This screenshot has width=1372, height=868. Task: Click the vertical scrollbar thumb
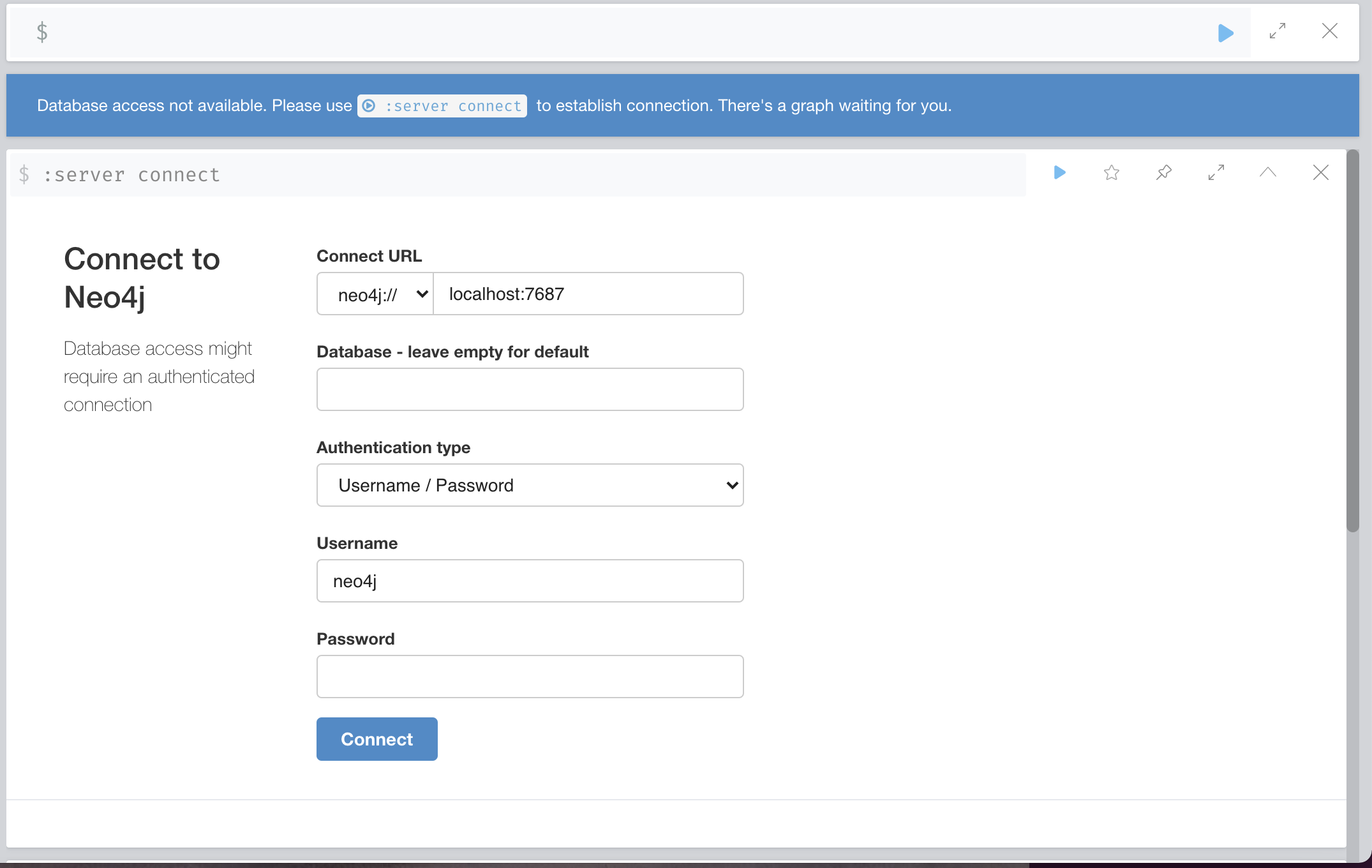point(1353,341)
